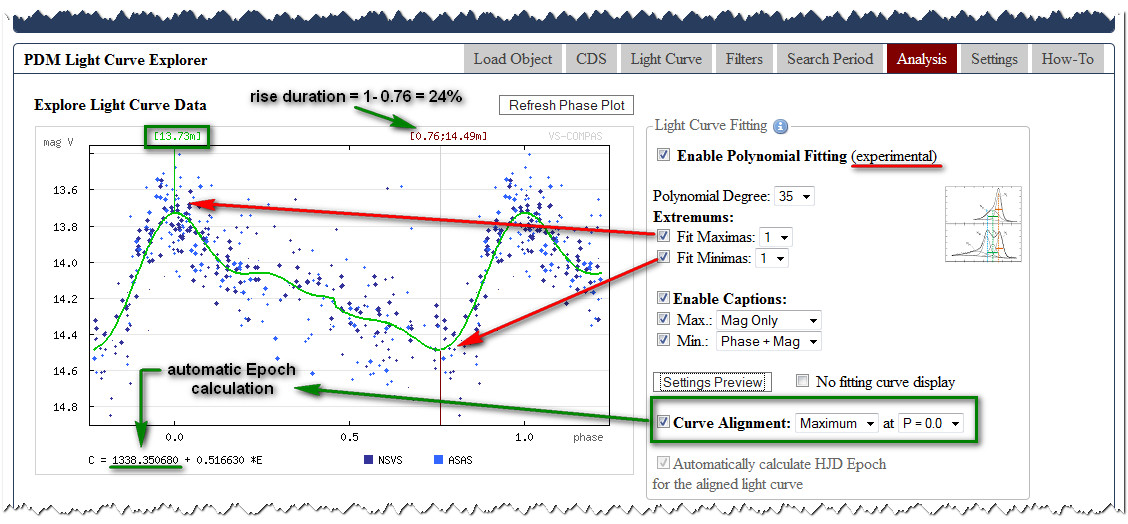Enable No fitting curve display option
The height and width of the screenshot is (524, 1128).
coord(802,381)
